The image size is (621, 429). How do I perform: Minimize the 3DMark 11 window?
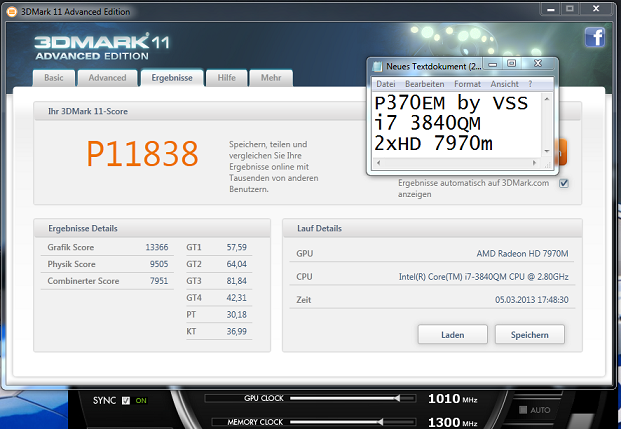pos(551,9)
